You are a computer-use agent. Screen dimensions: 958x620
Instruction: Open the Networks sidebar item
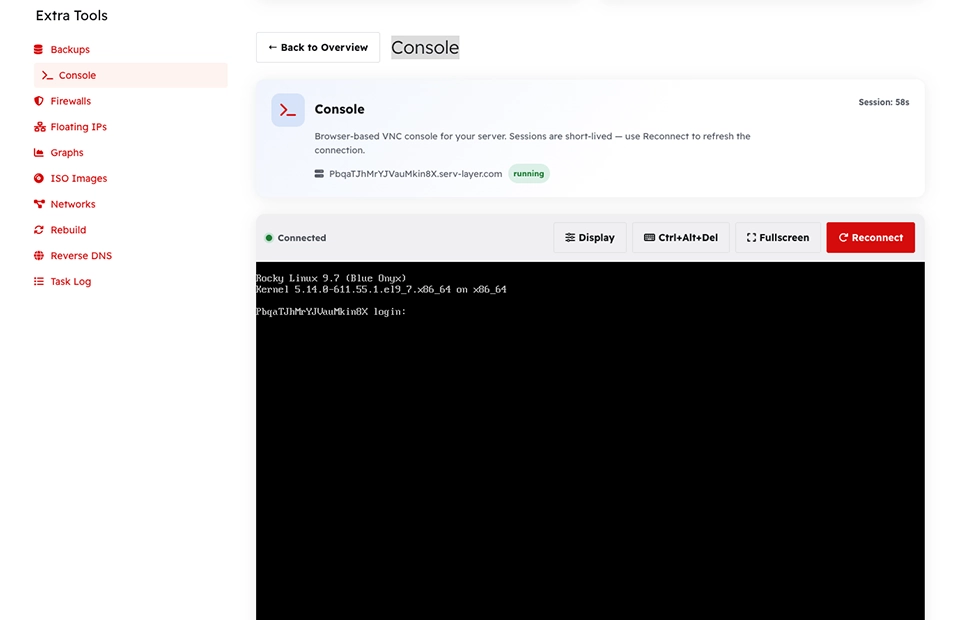[72, 204]
